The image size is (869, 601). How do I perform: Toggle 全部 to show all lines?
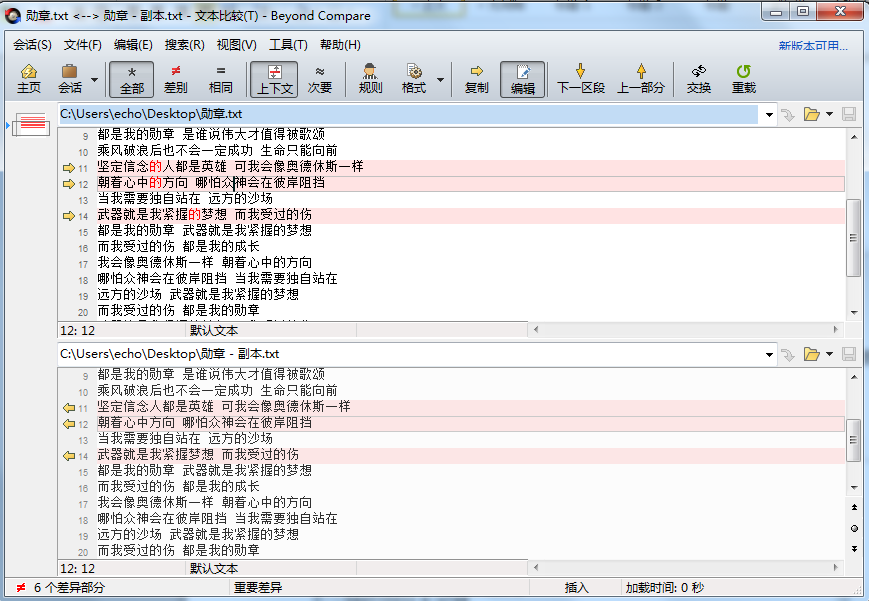131,78
